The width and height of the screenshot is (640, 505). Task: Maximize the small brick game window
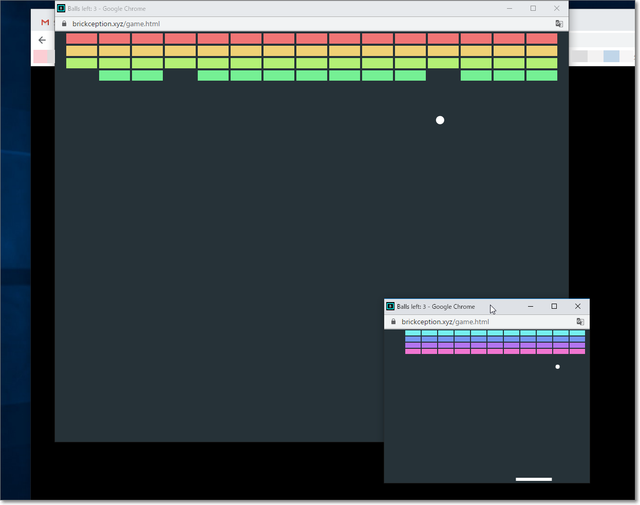click(x=554, y=306)
